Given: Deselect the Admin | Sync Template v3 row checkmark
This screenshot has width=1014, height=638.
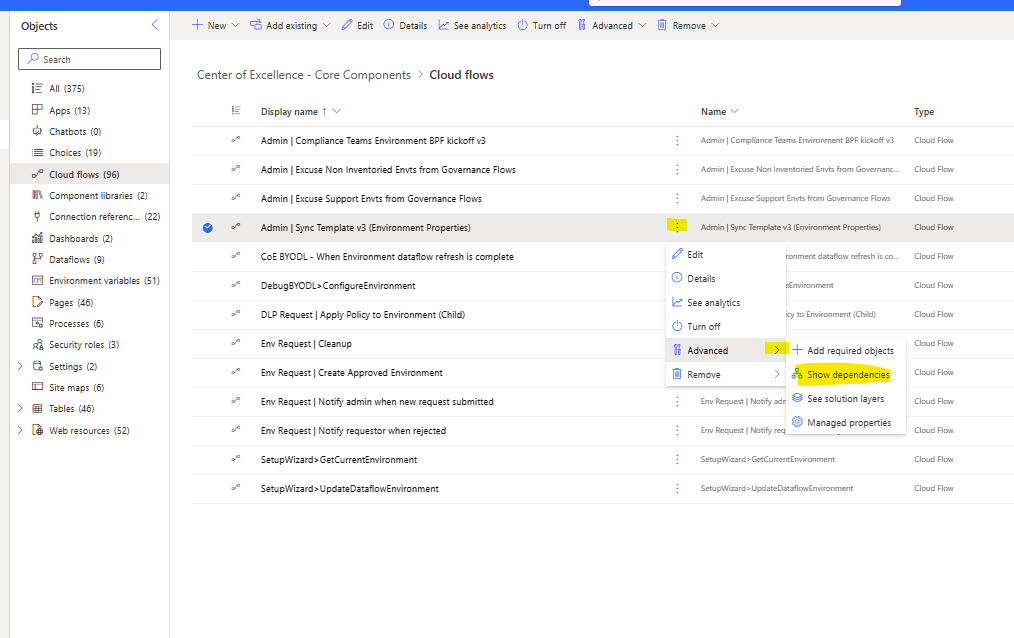Looking at the screenshot, I should click(x=208, y=227).
